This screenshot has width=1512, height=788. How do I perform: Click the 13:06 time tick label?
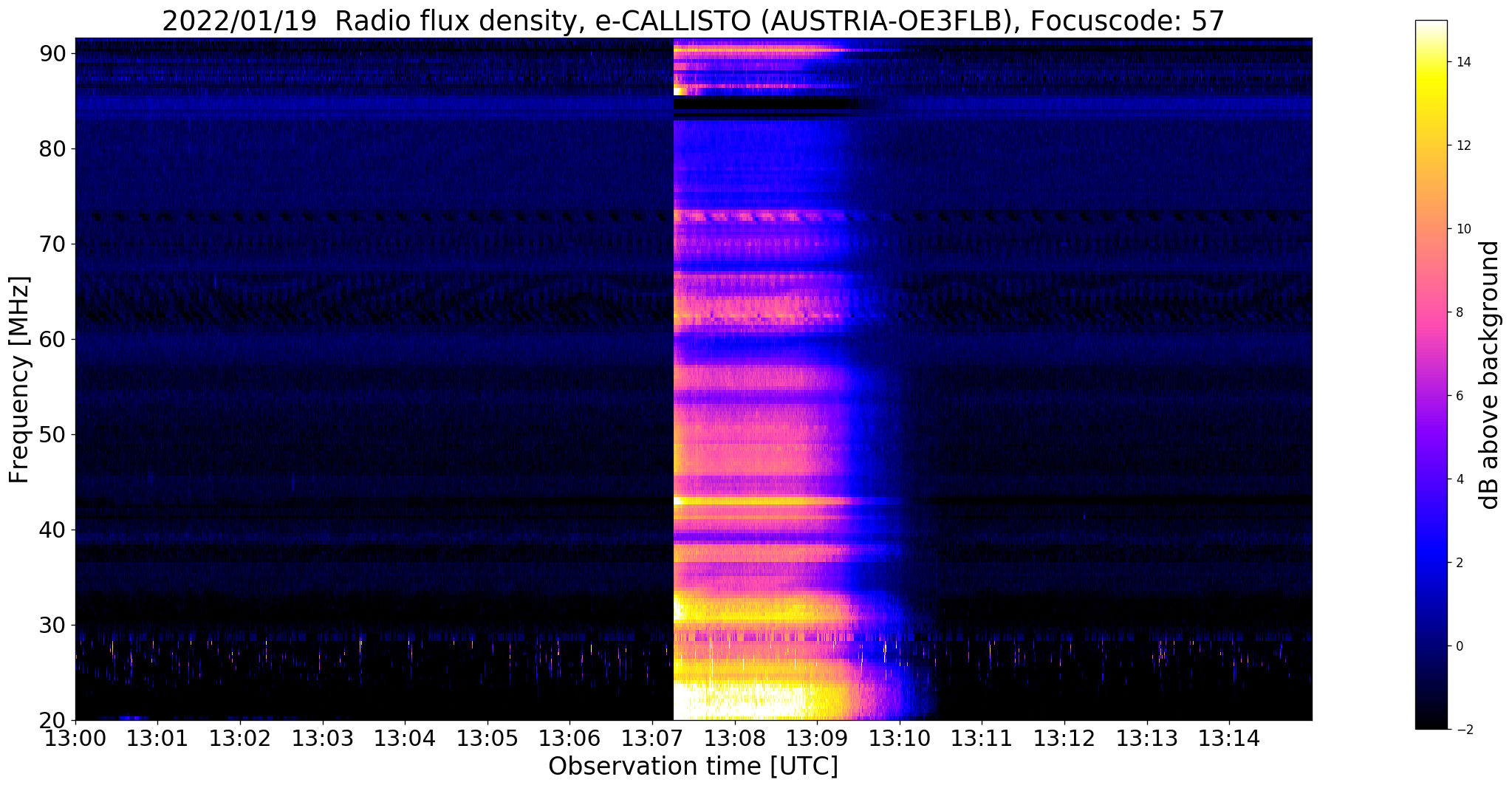pyautogui.click(x=569, y=738)
